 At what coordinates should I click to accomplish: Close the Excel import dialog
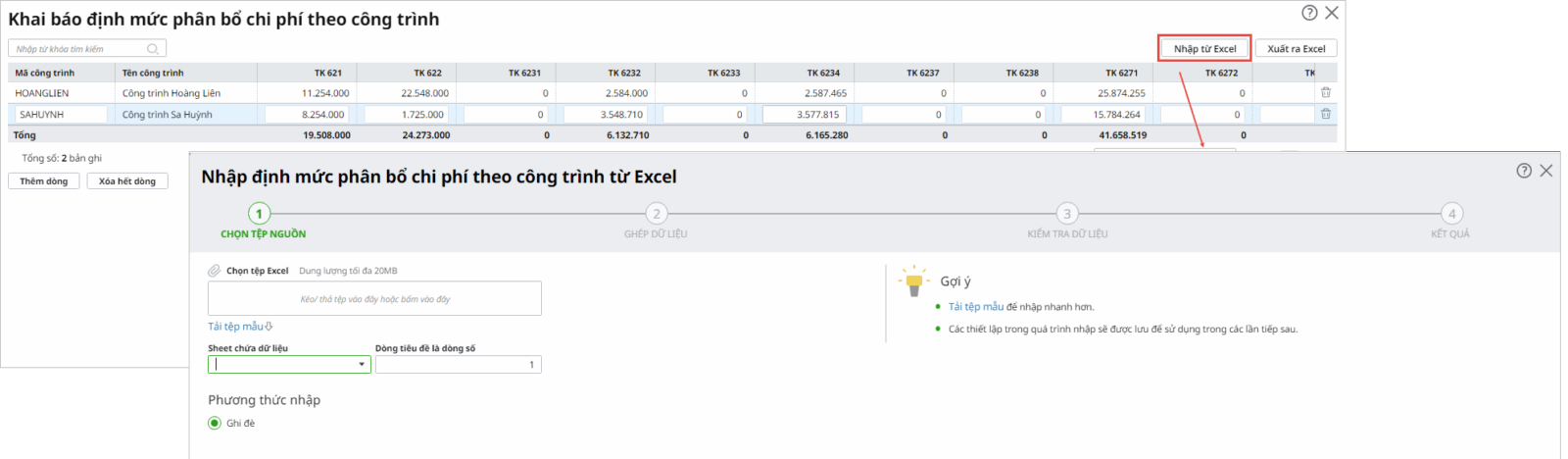click(1546, 171)
